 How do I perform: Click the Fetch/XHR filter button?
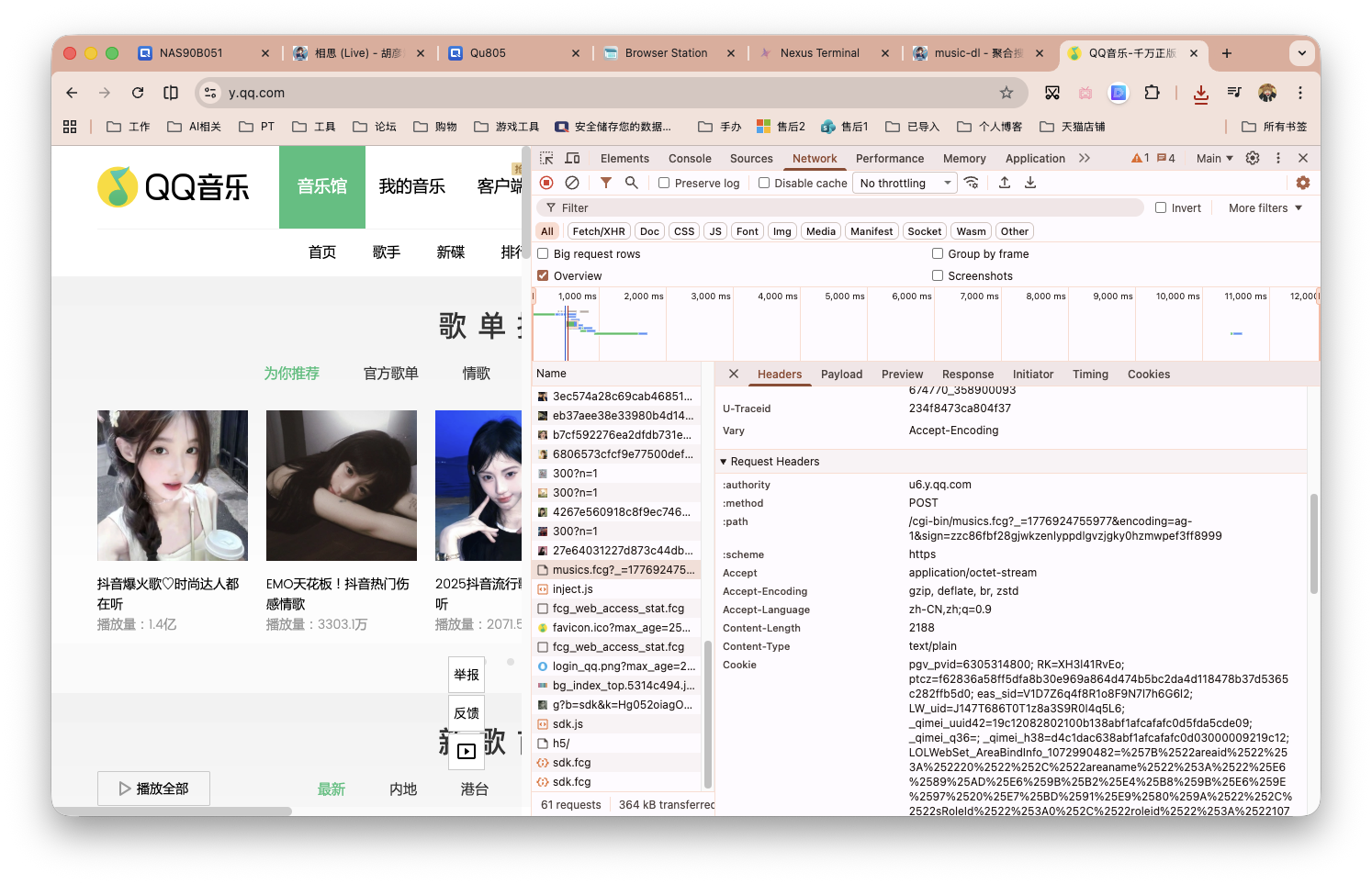(x=598, y=231)
